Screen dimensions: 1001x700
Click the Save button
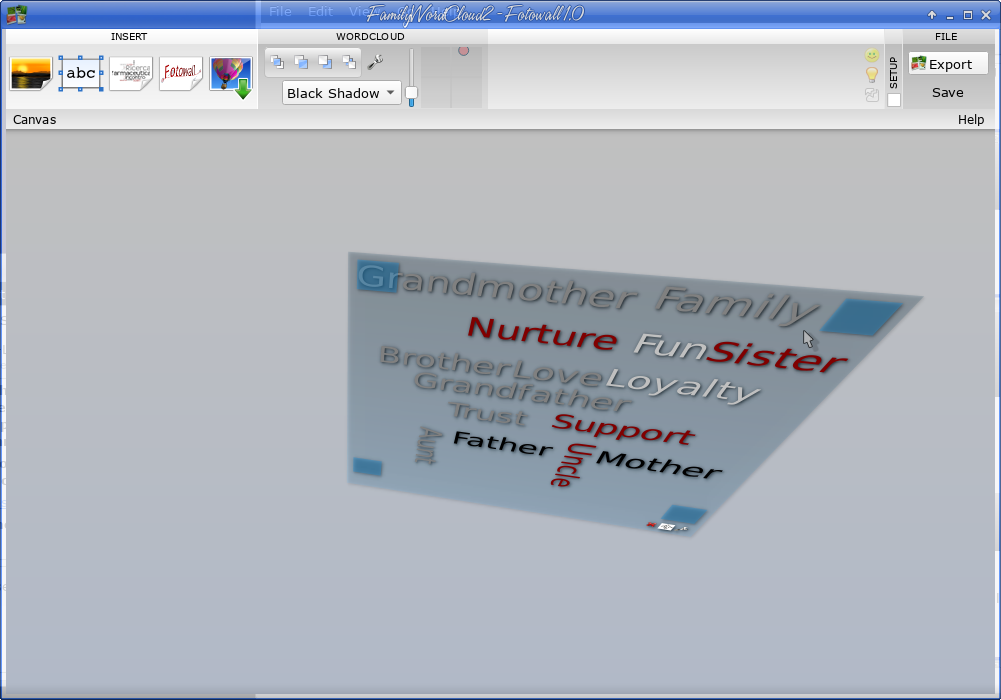[947, 93]
